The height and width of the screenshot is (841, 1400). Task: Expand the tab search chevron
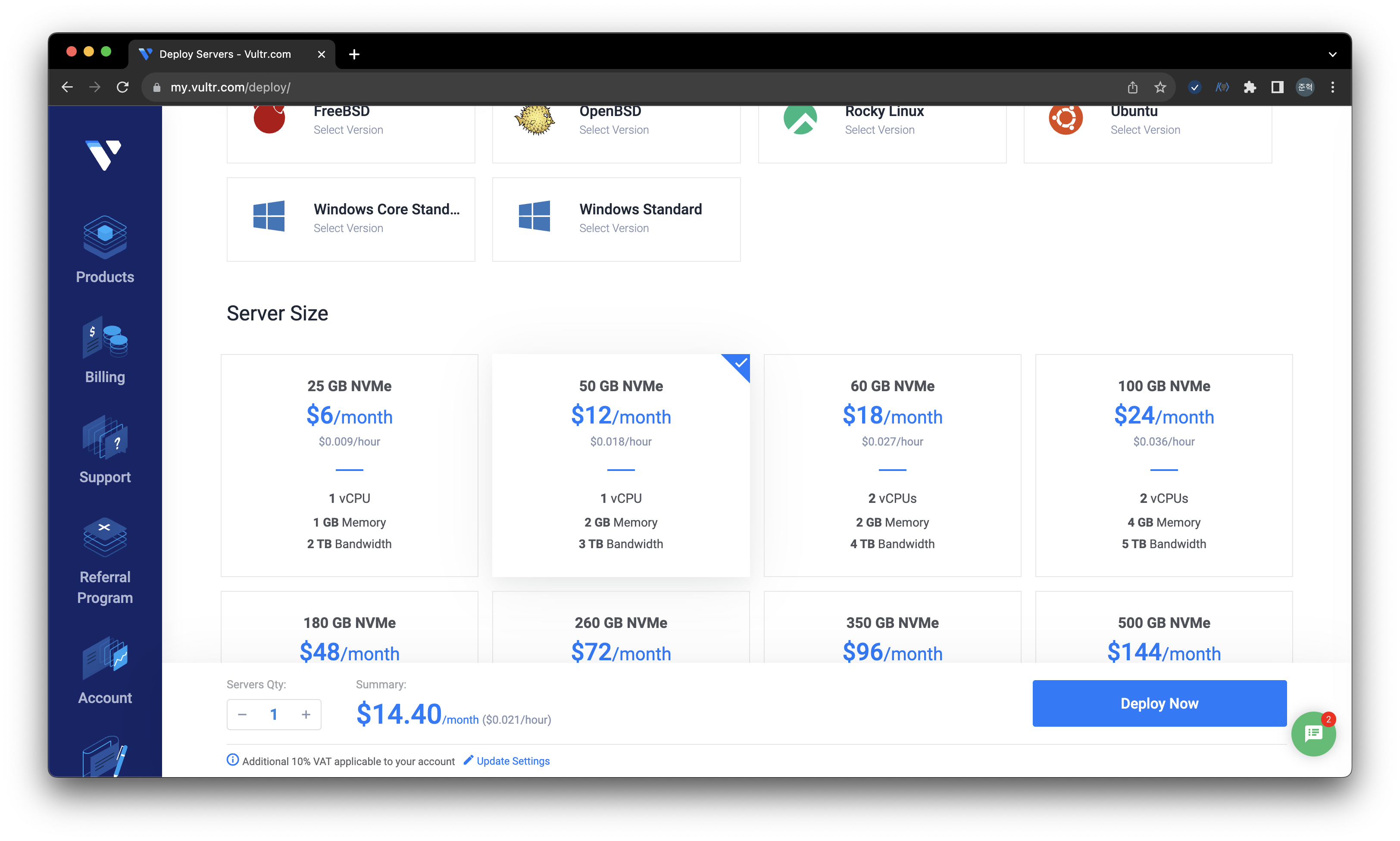(x=1332, y=54)
